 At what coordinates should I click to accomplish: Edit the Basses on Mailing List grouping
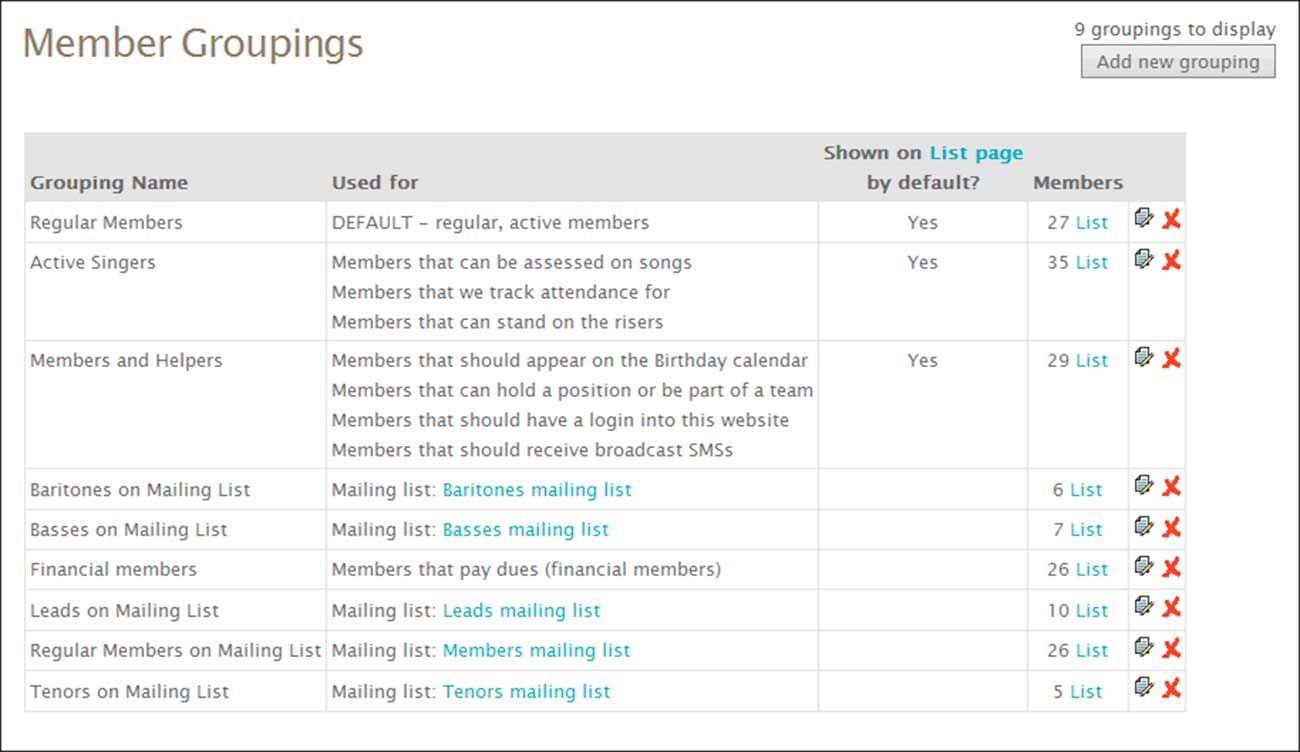click(1144, 527)
